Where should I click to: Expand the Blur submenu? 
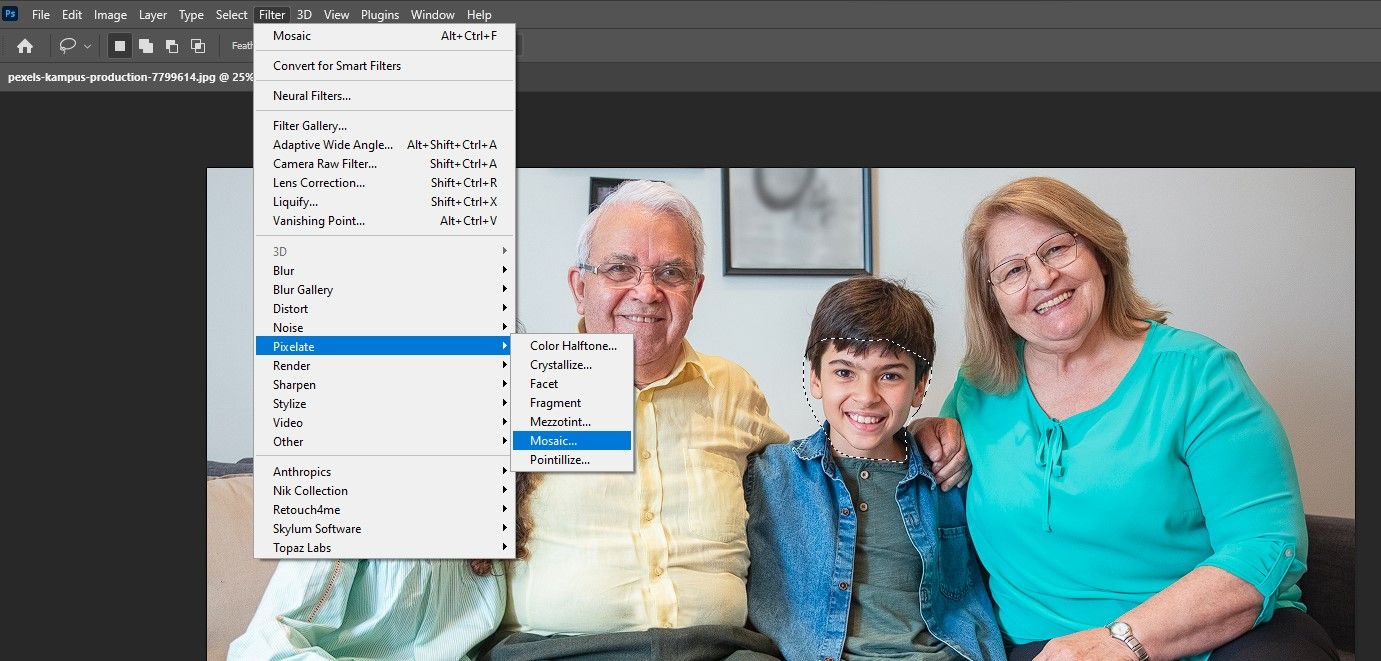coord(385,271)
